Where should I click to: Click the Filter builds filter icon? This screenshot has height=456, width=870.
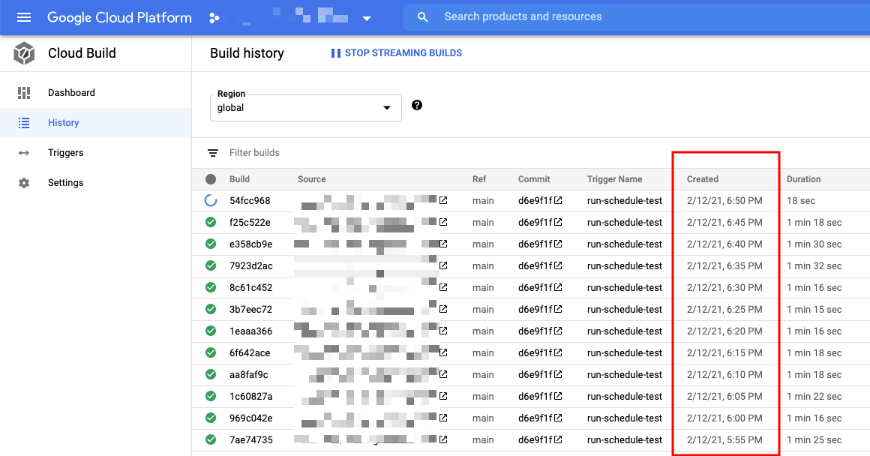pos(213,153)
